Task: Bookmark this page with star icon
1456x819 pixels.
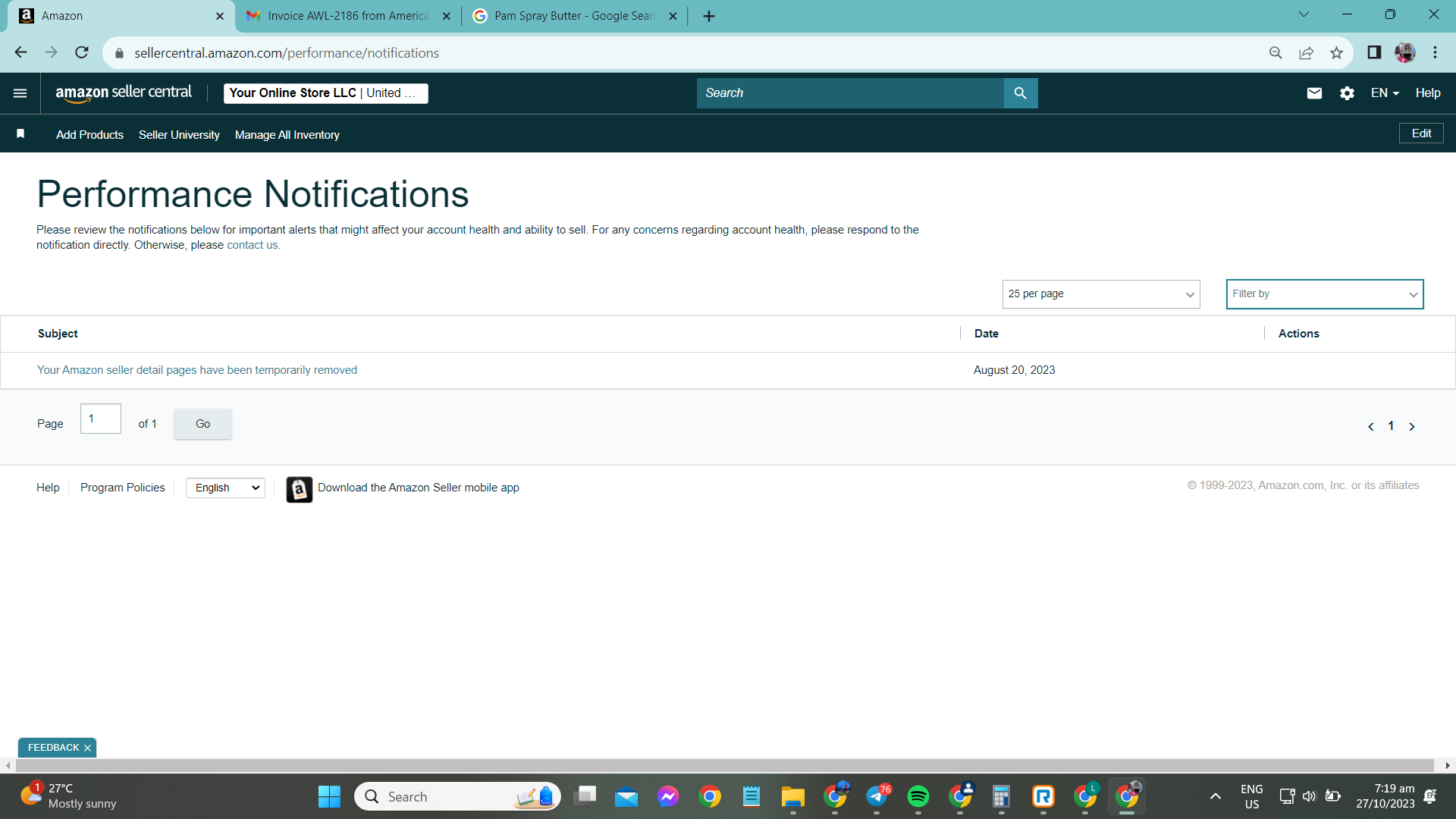Action: click(1336, 52)
